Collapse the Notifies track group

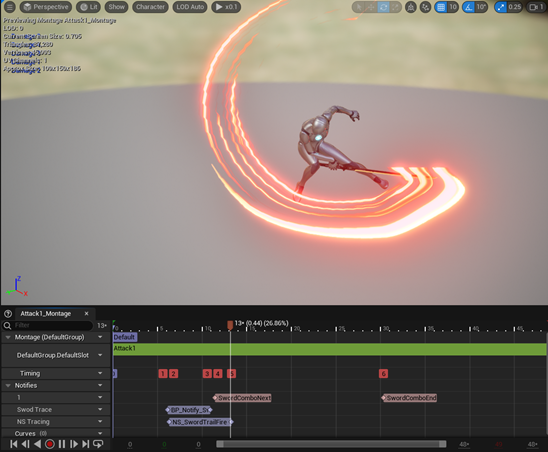tap(8, 386)
